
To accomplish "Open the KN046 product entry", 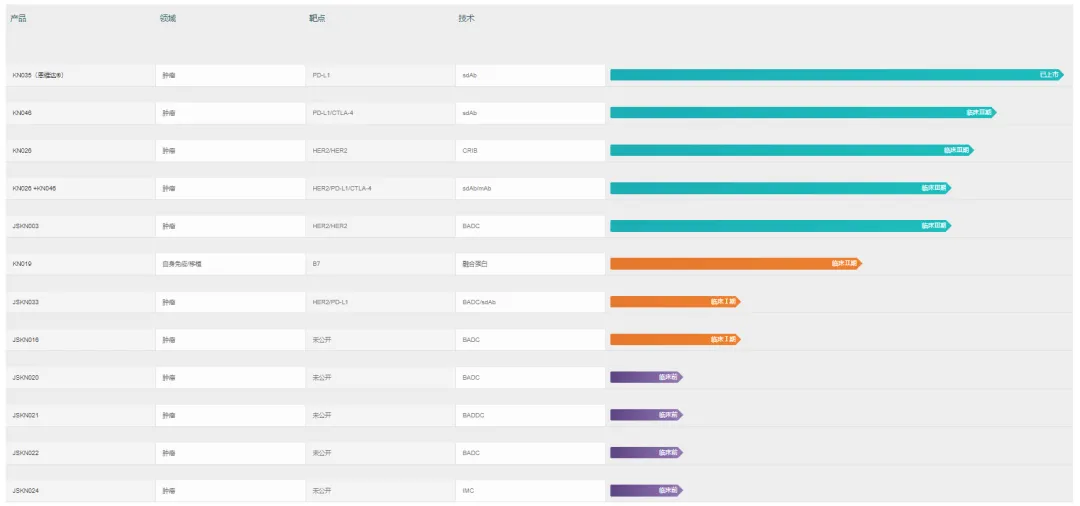I will point(22,113).
